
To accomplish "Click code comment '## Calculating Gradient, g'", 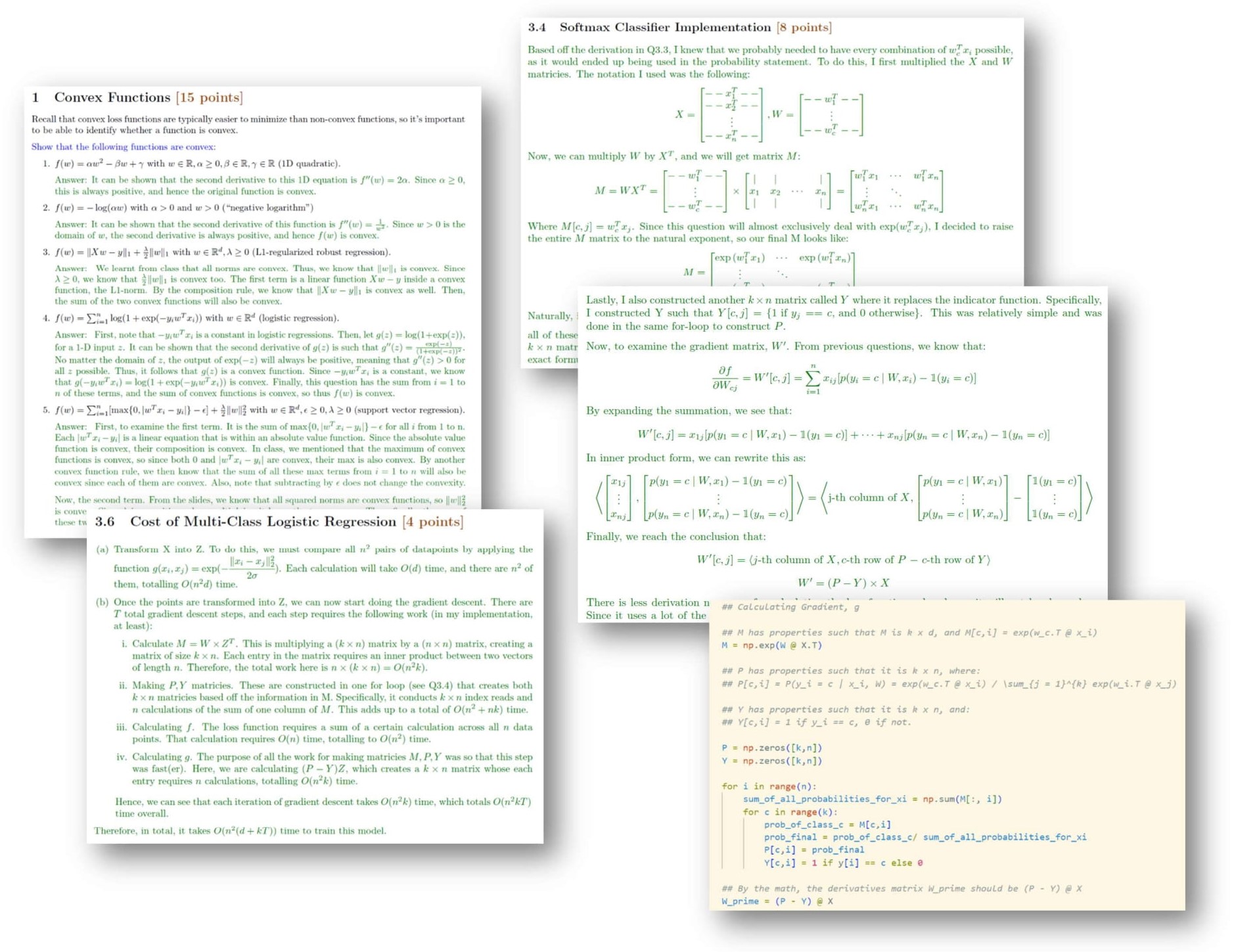I will click(x=790, y=606).
